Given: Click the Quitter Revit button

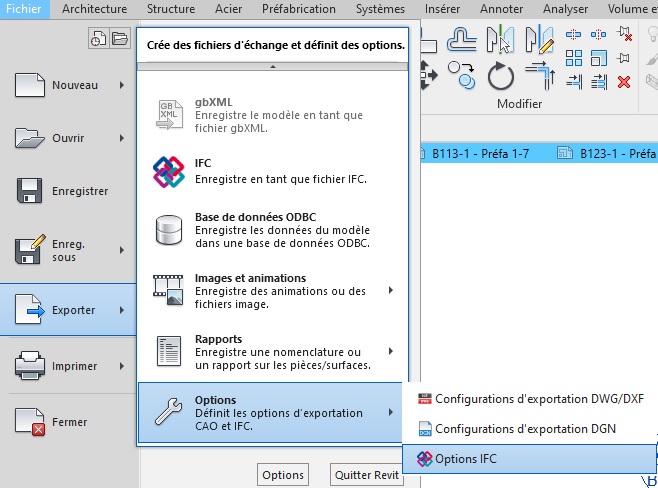Looking at the screenshot, I should tap(367, 475).
